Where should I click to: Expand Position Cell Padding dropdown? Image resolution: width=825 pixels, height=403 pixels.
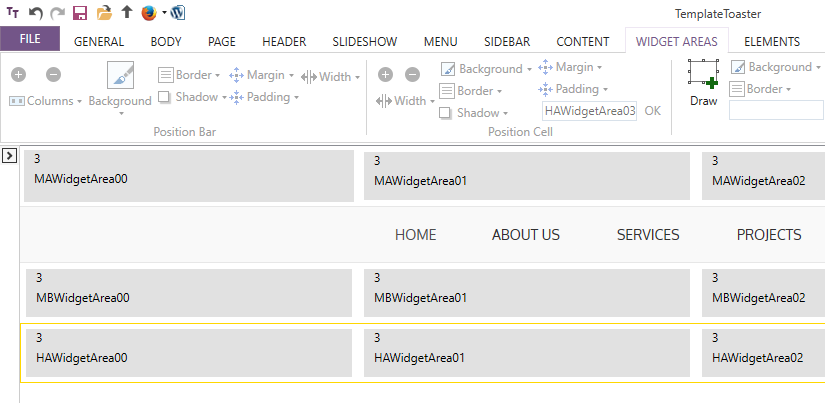(571, 89)
